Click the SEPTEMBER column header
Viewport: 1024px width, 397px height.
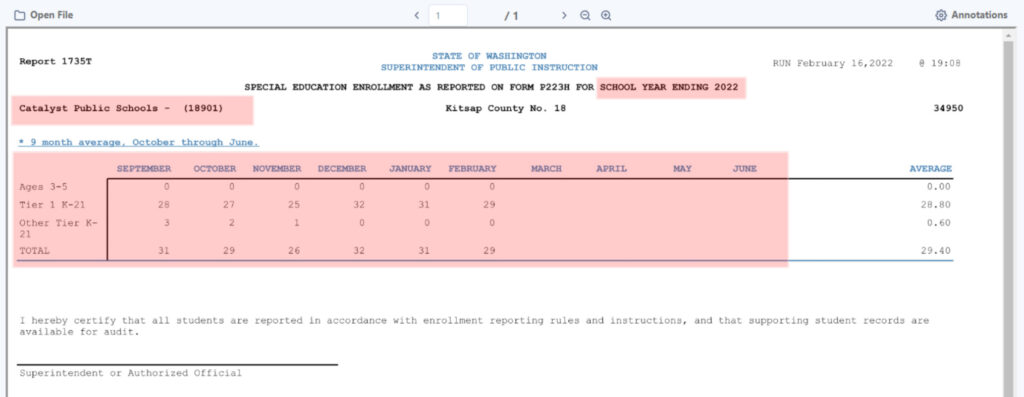[x=144, y=168]
